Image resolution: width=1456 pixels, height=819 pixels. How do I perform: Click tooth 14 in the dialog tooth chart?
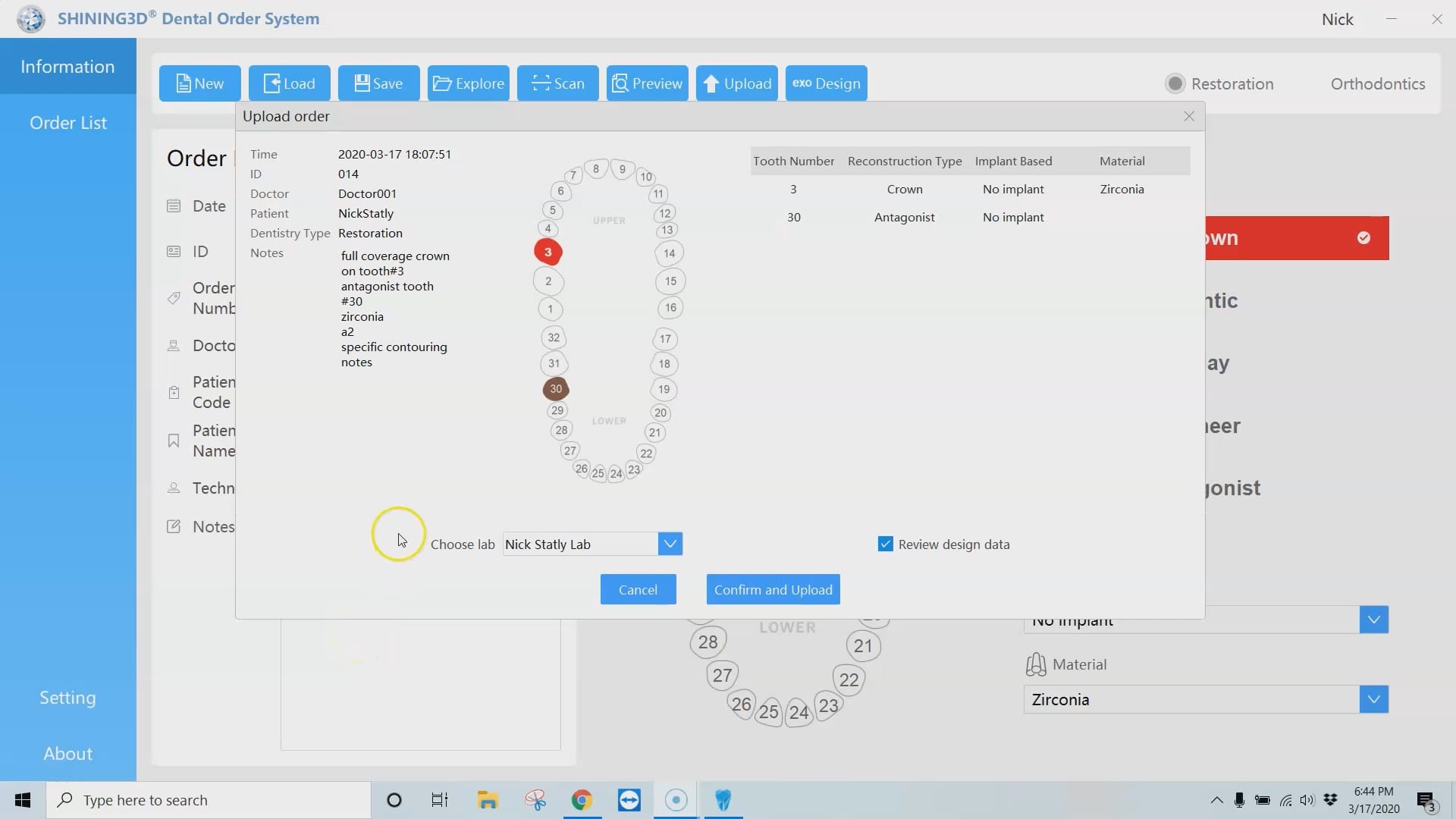click(x=669, y=253)
